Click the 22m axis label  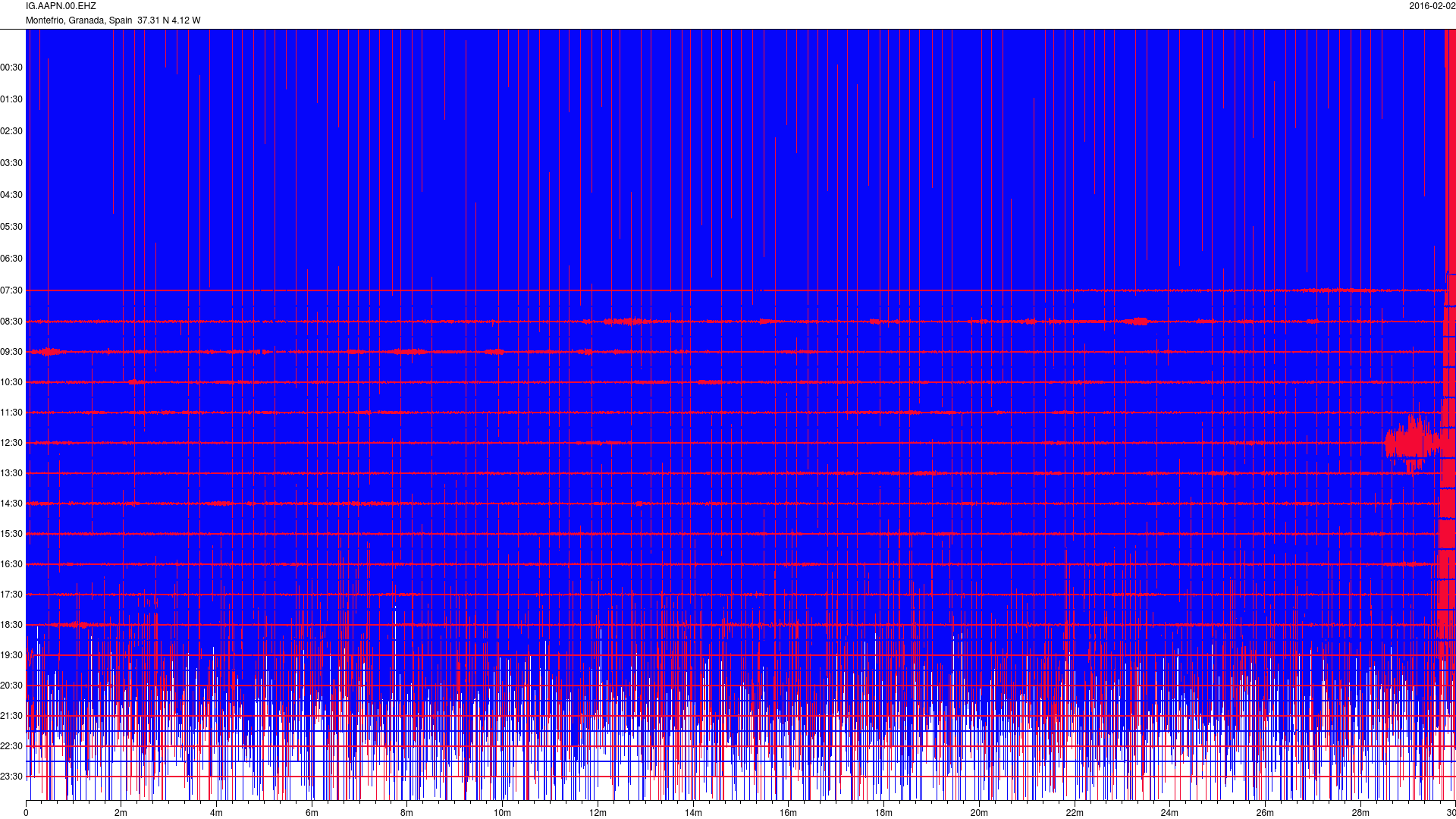tap(1075, 813)
